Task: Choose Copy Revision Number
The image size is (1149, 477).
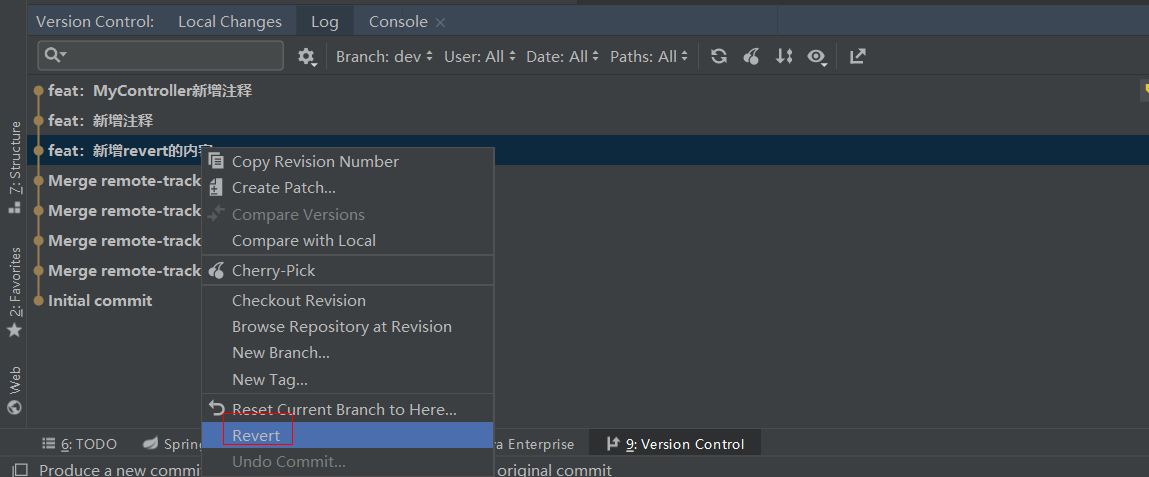Action: 315,161
